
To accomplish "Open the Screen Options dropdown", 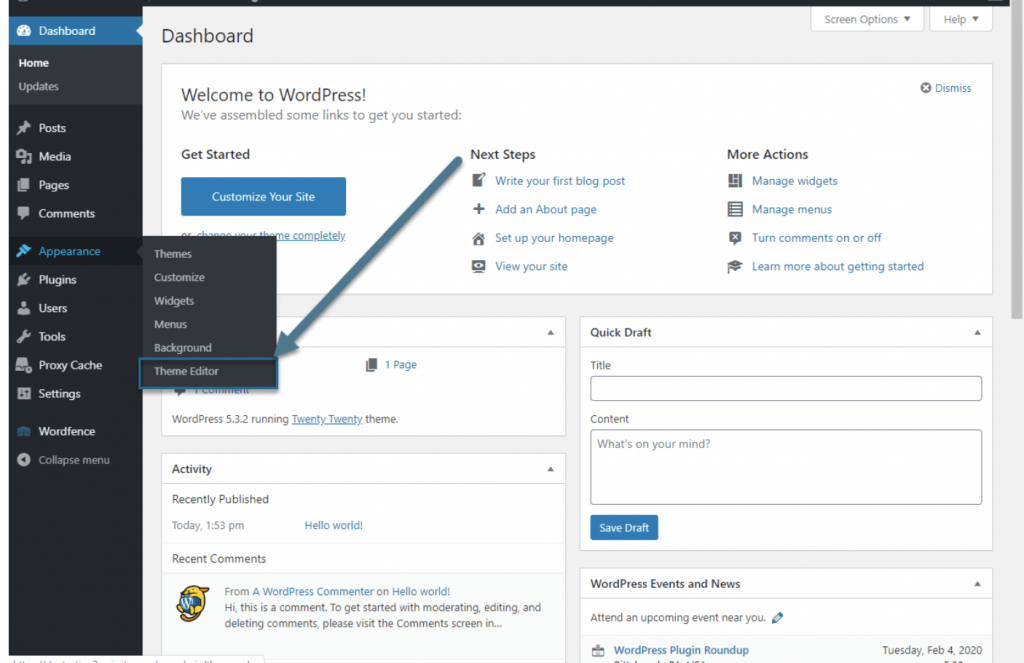I will pyautogui.click(x=867, y=20).
